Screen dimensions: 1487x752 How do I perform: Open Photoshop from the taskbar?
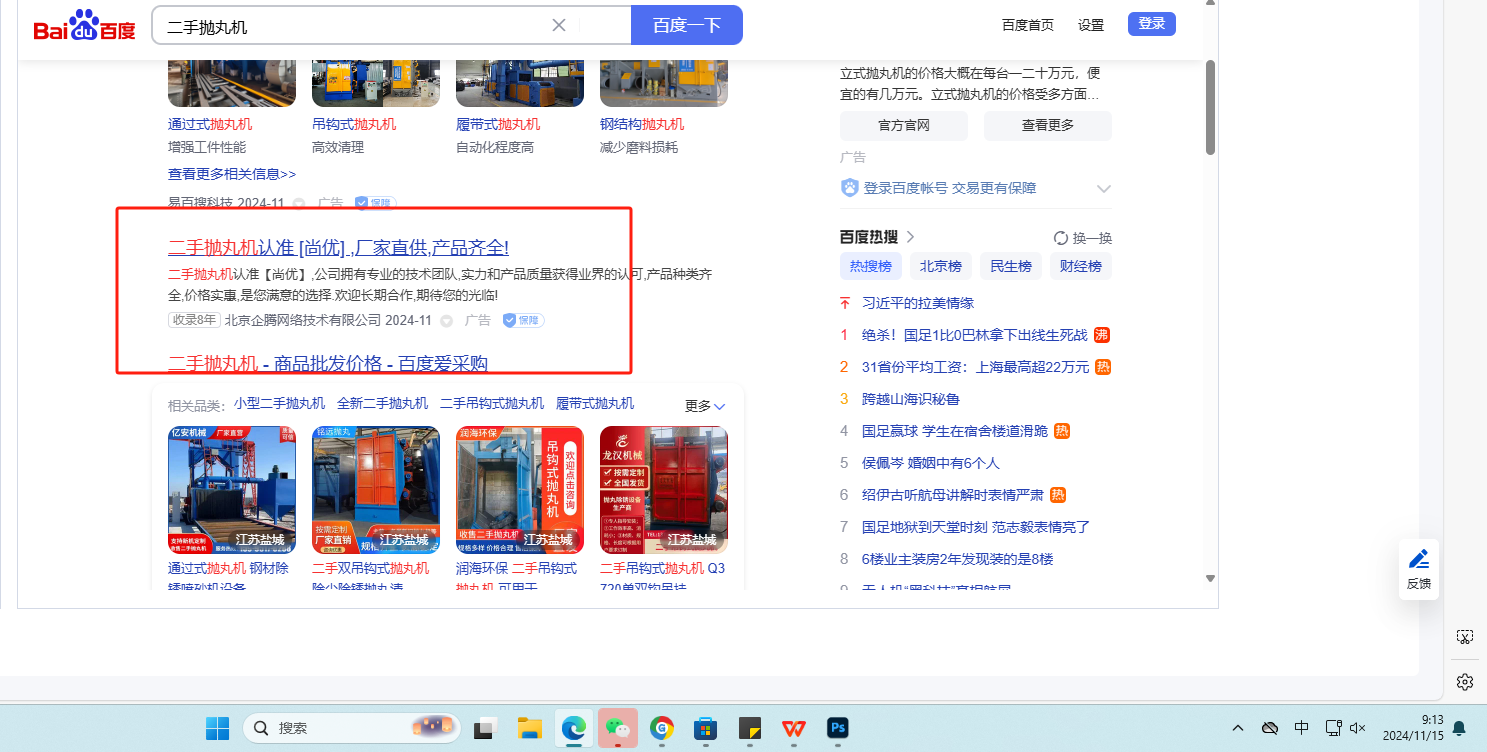point(838,728)
